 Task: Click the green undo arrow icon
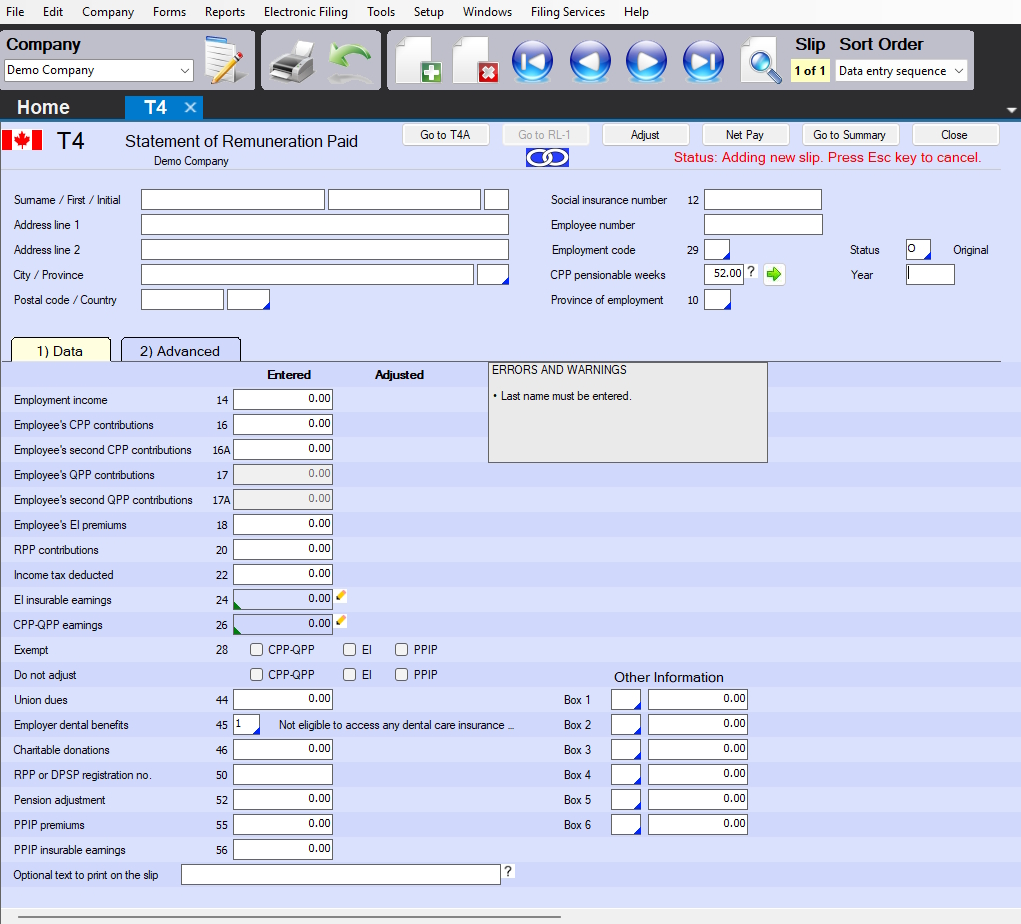349,62
